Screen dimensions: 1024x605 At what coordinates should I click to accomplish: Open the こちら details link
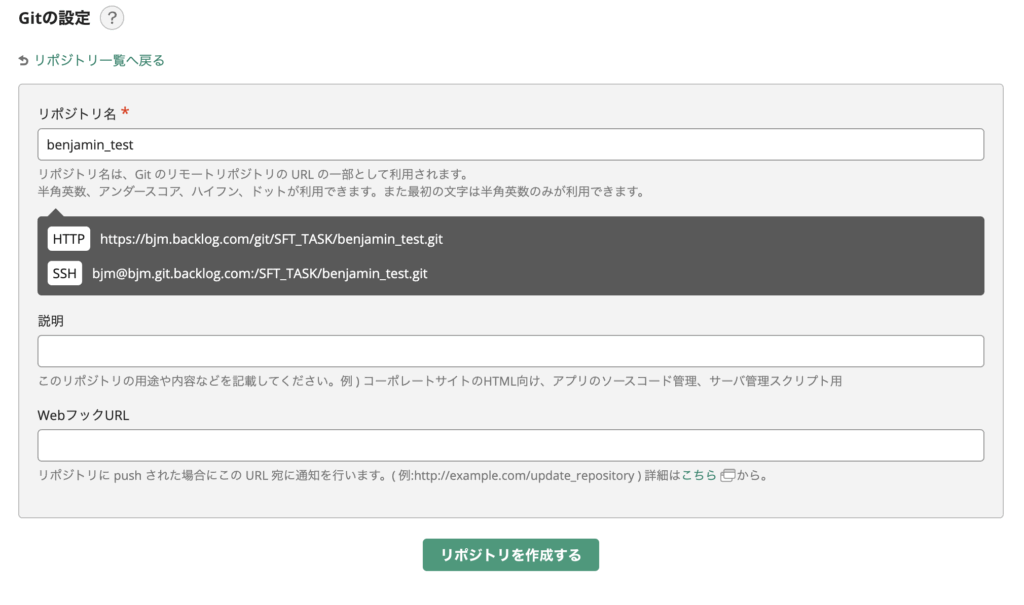tap(699, 475)
